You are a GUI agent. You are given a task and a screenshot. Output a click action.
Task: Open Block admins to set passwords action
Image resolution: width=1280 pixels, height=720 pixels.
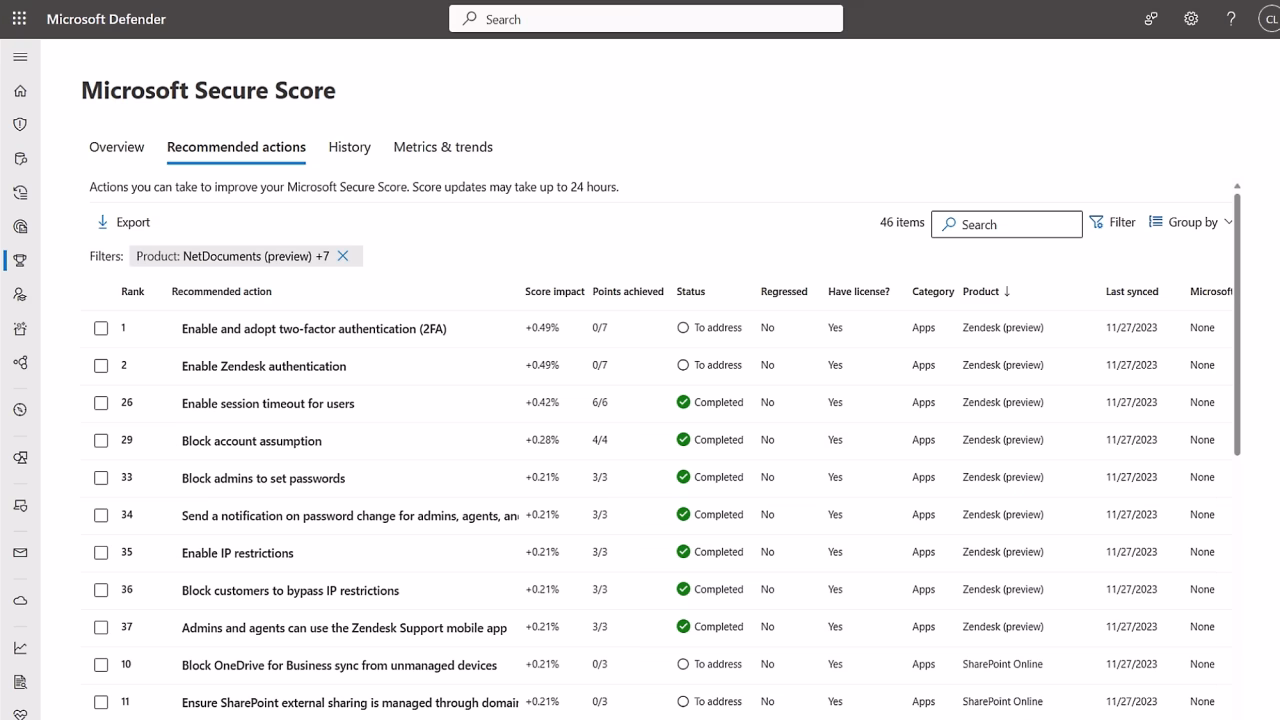click(263, 478)
